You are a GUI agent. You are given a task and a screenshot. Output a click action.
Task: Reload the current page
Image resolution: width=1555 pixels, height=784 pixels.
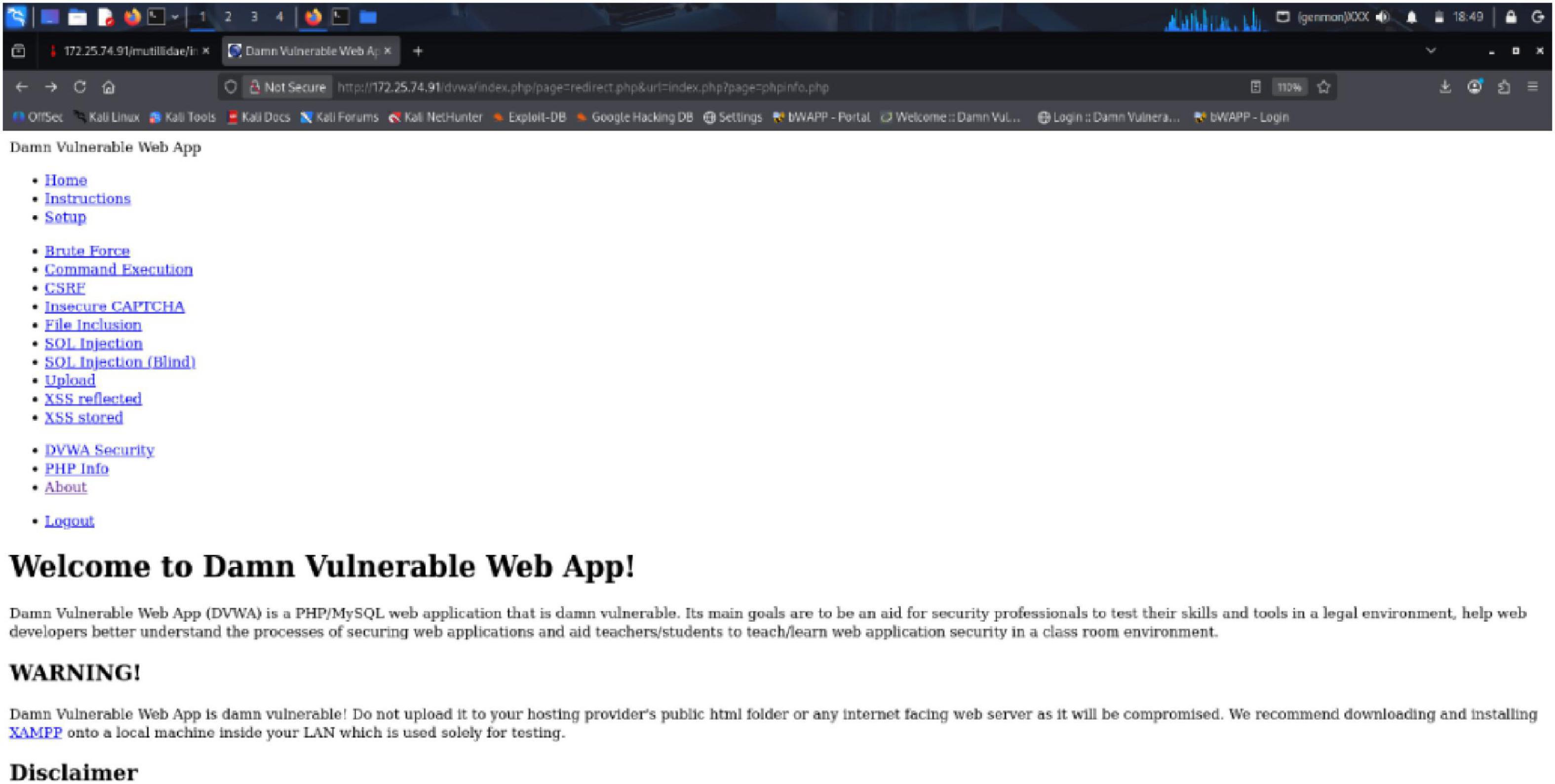79,87
